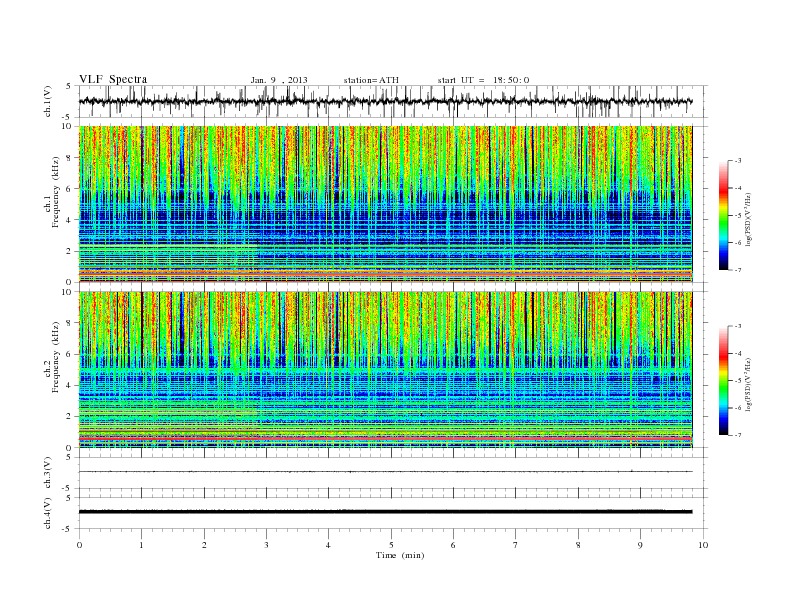
Task: Select the ch.2 spectrogram color bar
Action: tap(724, 380)
